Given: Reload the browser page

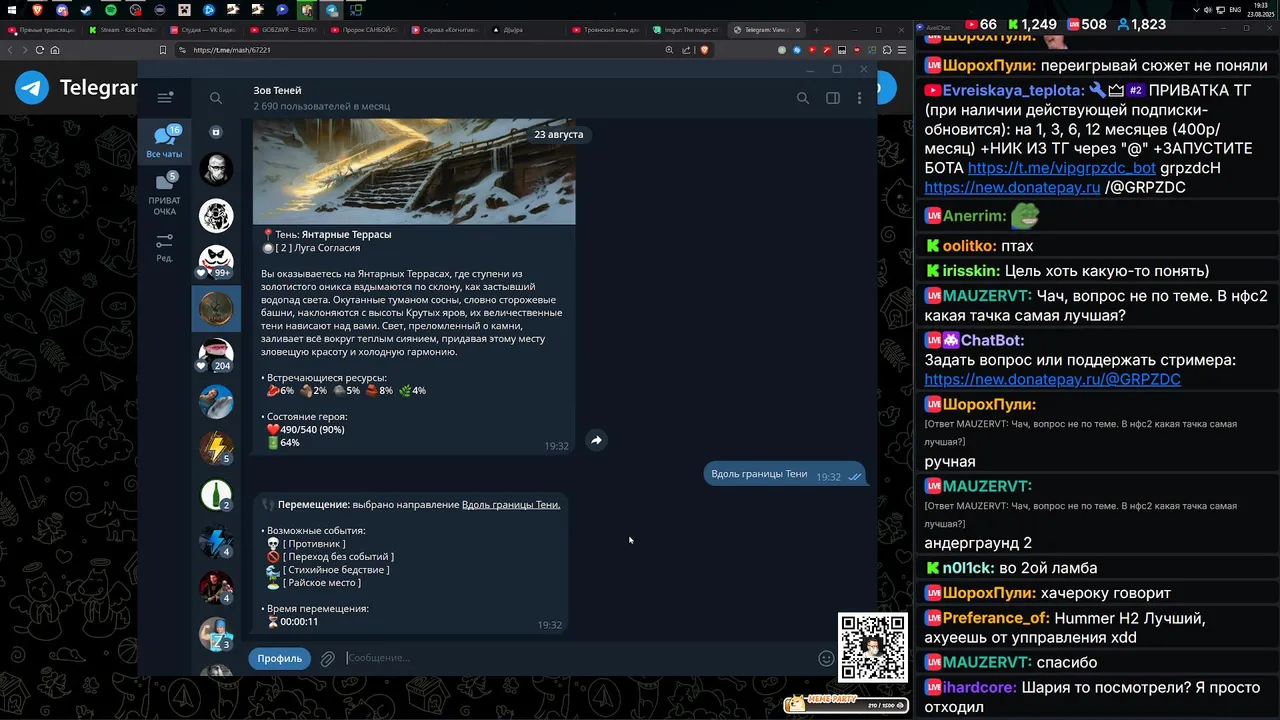Looking at the screenshot, I should pyautogui.click(x=40, y=50).
